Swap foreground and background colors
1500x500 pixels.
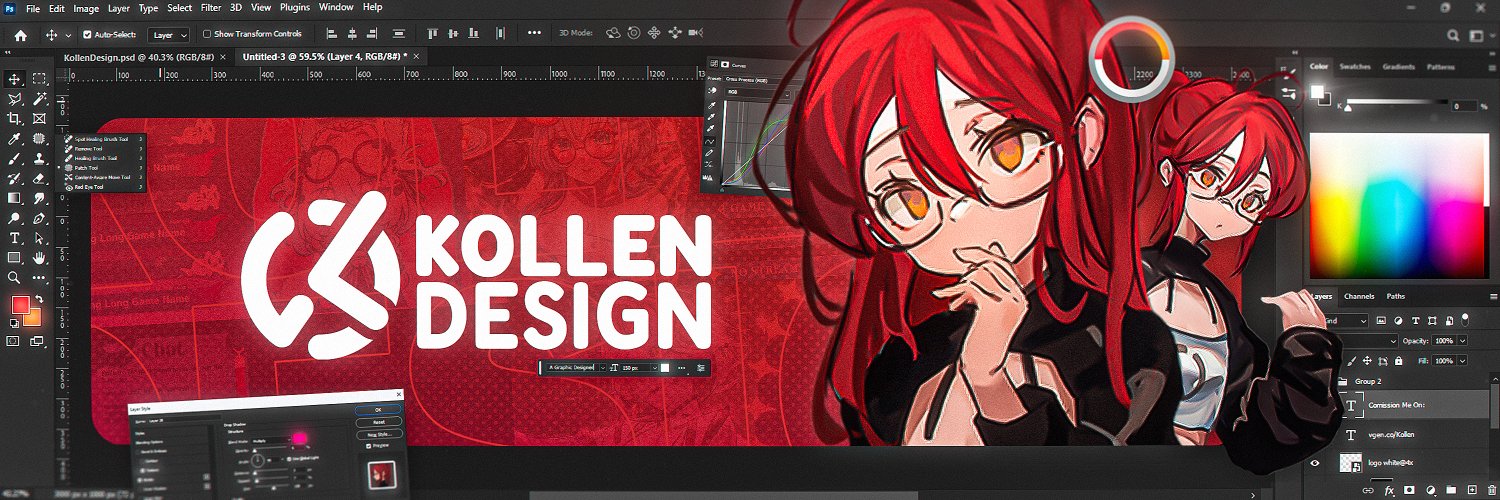39,298
